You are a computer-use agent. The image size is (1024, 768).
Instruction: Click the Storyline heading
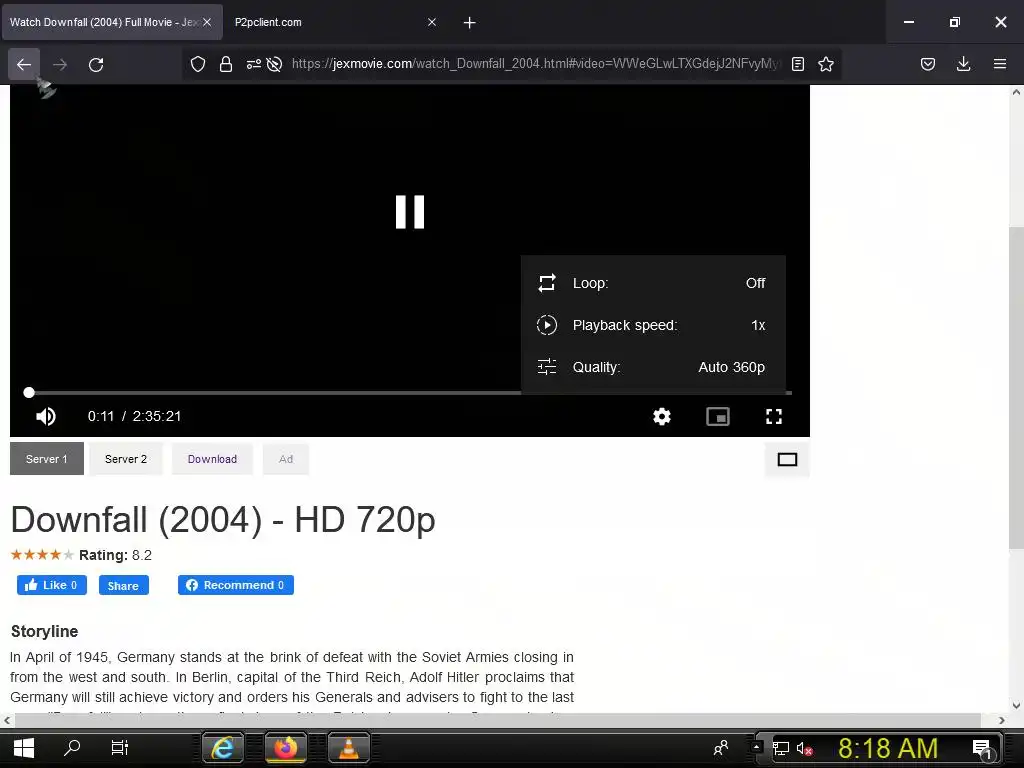click(x=44, y=632)
